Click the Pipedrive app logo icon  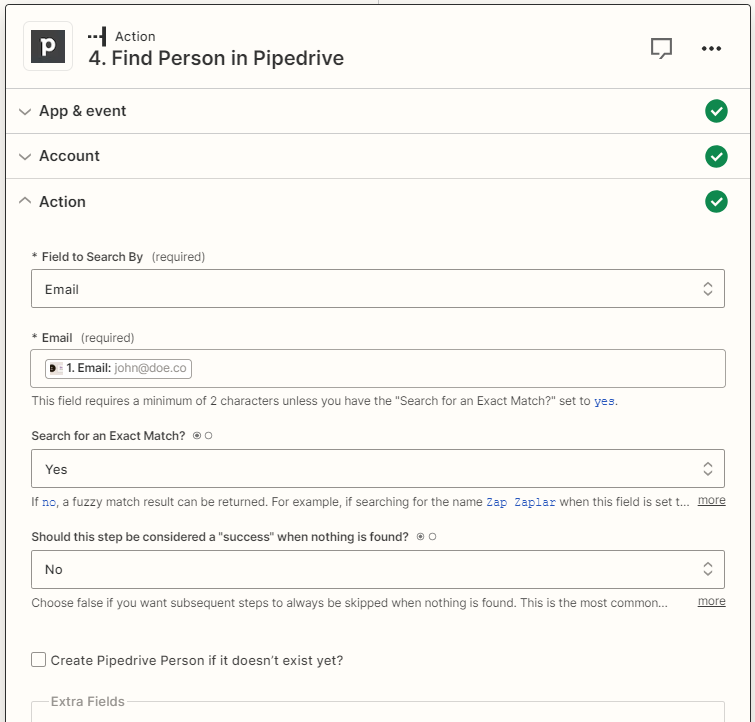coord(48,47)
